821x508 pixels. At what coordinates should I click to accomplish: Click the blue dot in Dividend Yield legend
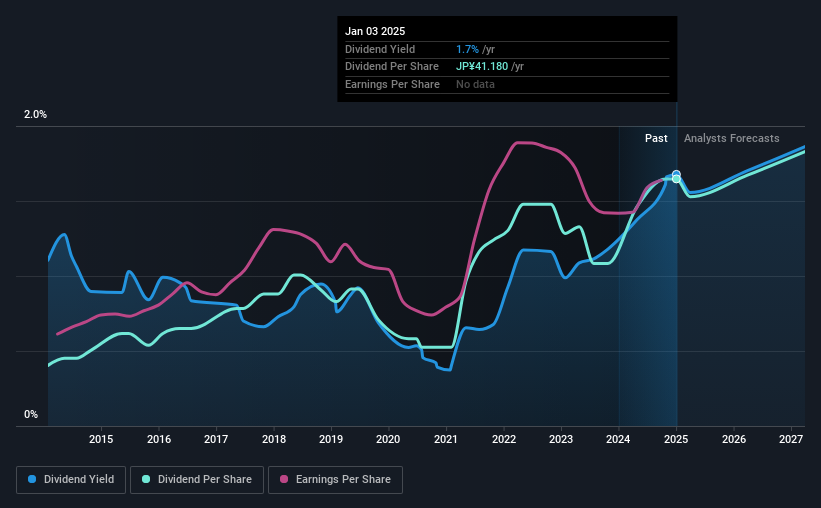pos(32,479)
